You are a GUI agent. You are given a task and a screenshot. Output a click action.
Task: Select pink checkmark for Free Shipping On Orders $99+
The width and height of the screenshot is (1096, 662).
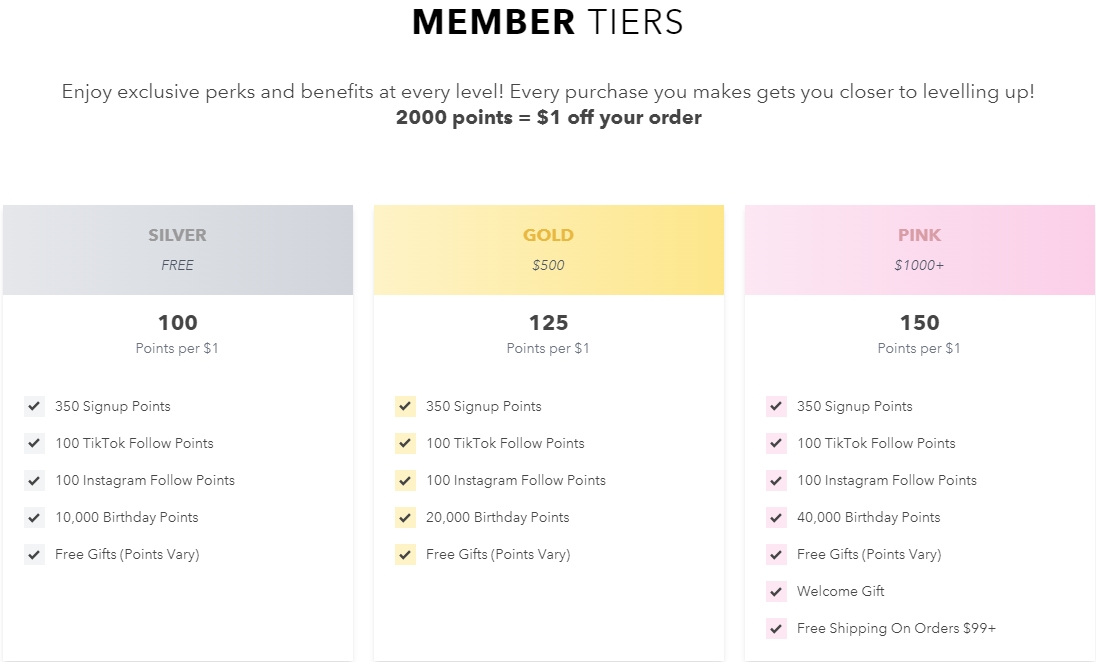[x=777, y=628]
